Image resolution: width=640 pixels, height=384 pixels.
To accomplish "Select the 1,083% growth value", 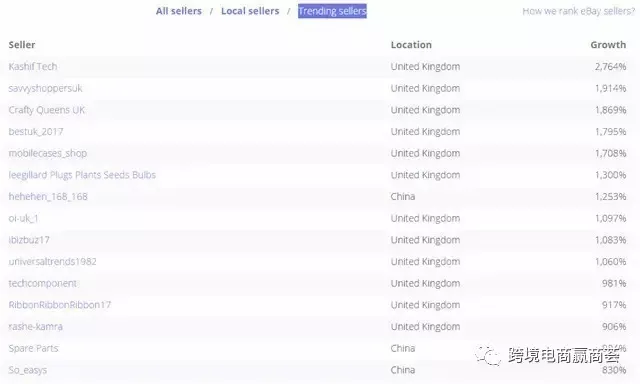I will tap(611, 240).
